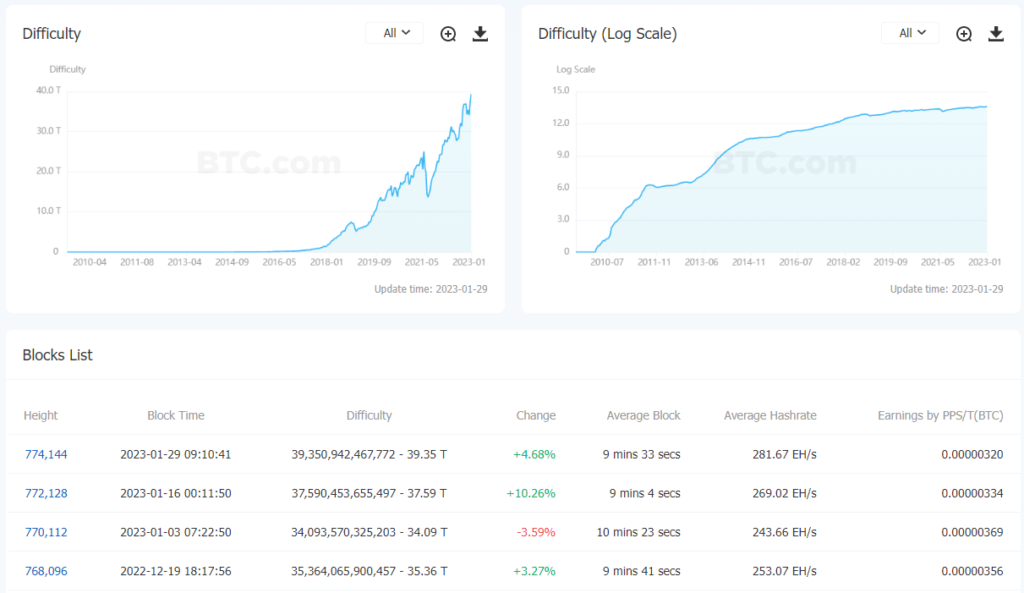Click the 2023-01 label on Log Scale axis
Screen dimensions: 1024x593
point(985,261)
